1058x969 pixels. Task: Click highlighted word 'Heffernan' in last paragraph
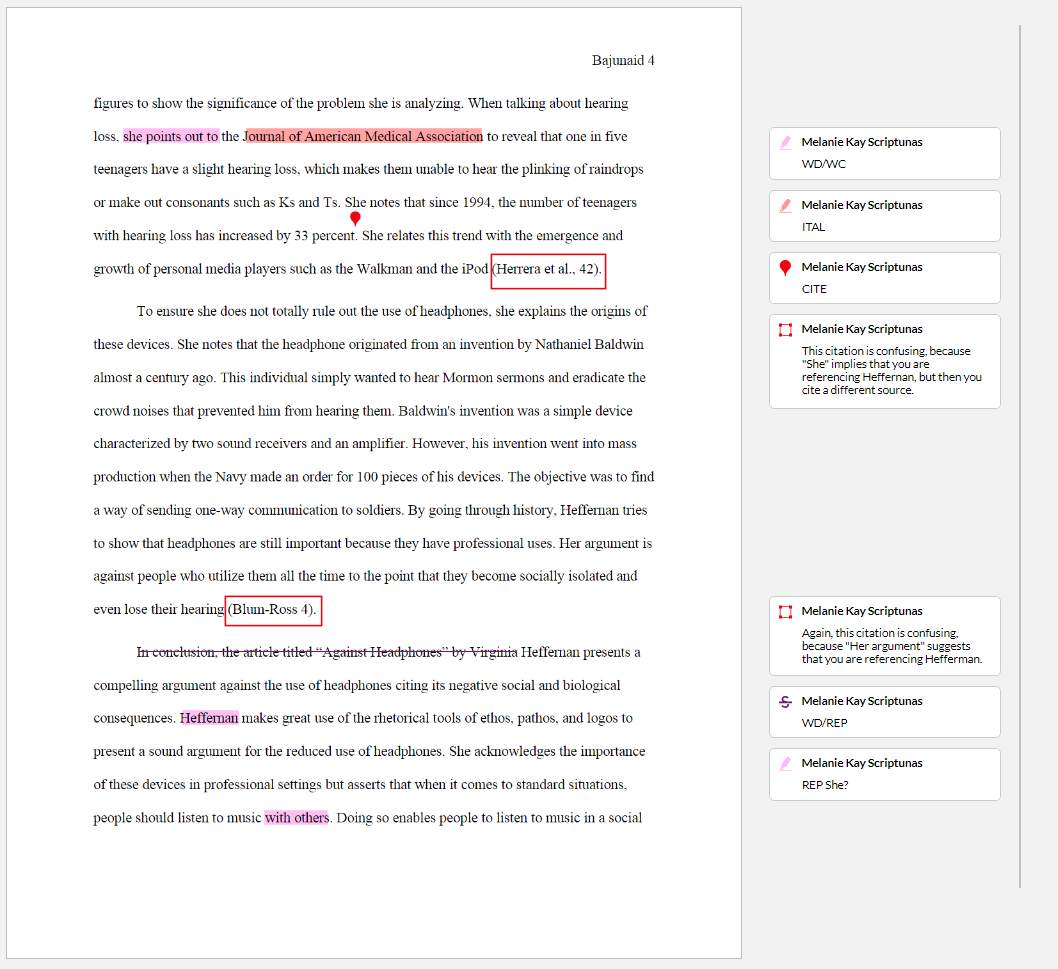click(209, 718)
